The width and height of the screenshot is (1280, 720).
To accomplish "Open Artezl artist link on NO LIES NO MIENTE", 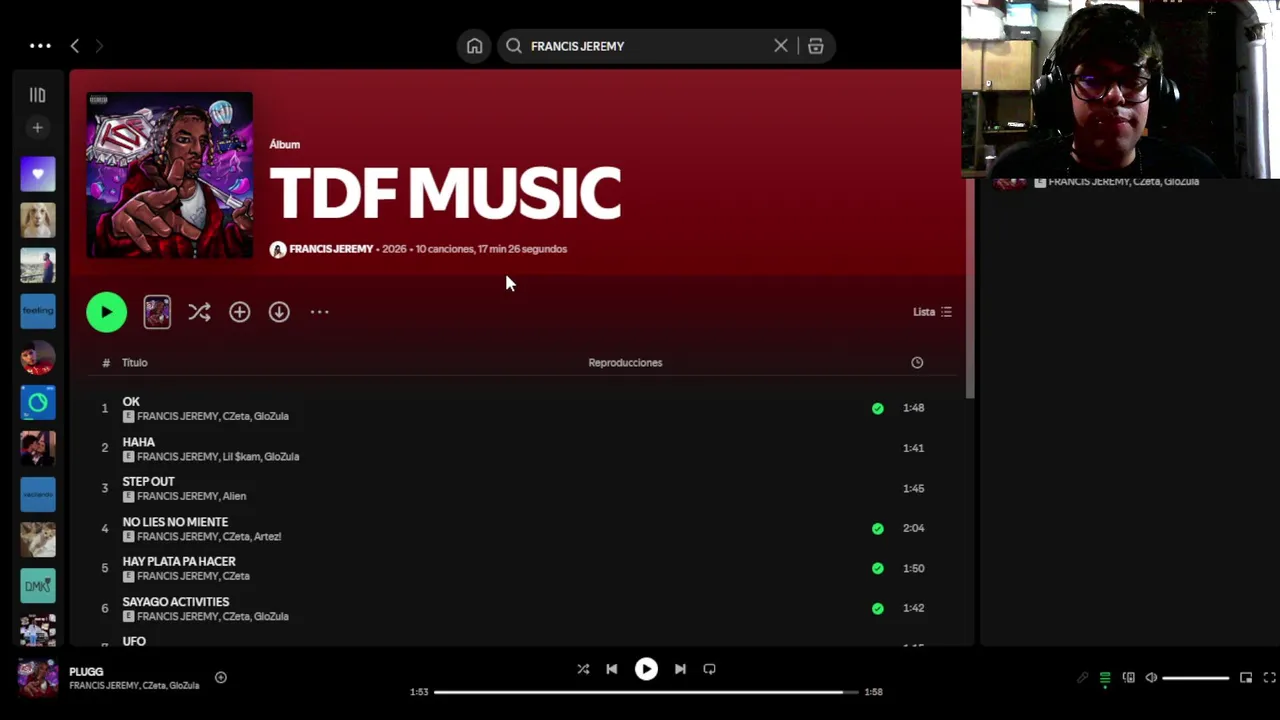I will pos(267,537).
